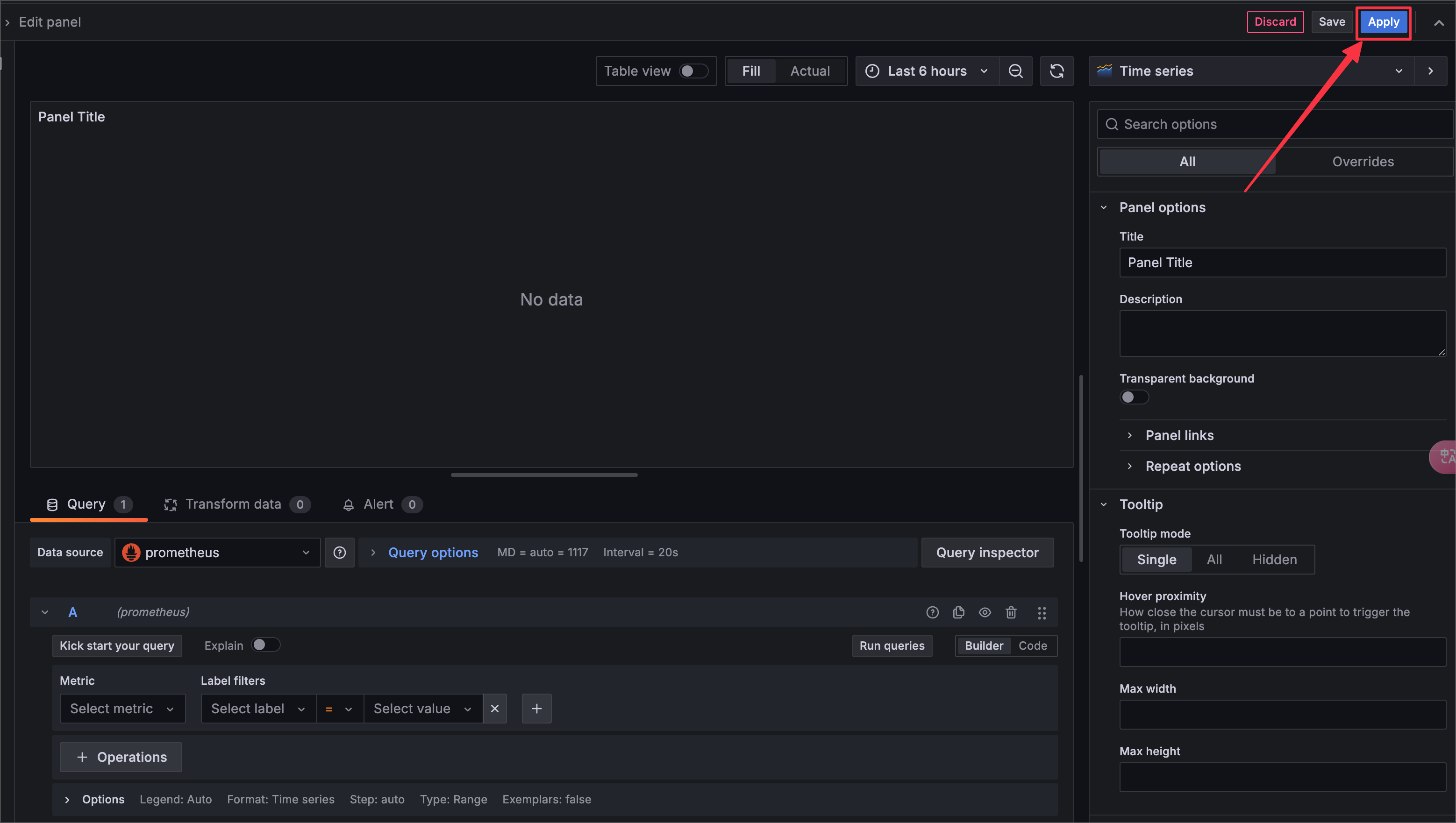Image resolution: width=1456 pixels, height=823 pixels.
Task: Click the drag handle for query A
Action: [1042, 613]
